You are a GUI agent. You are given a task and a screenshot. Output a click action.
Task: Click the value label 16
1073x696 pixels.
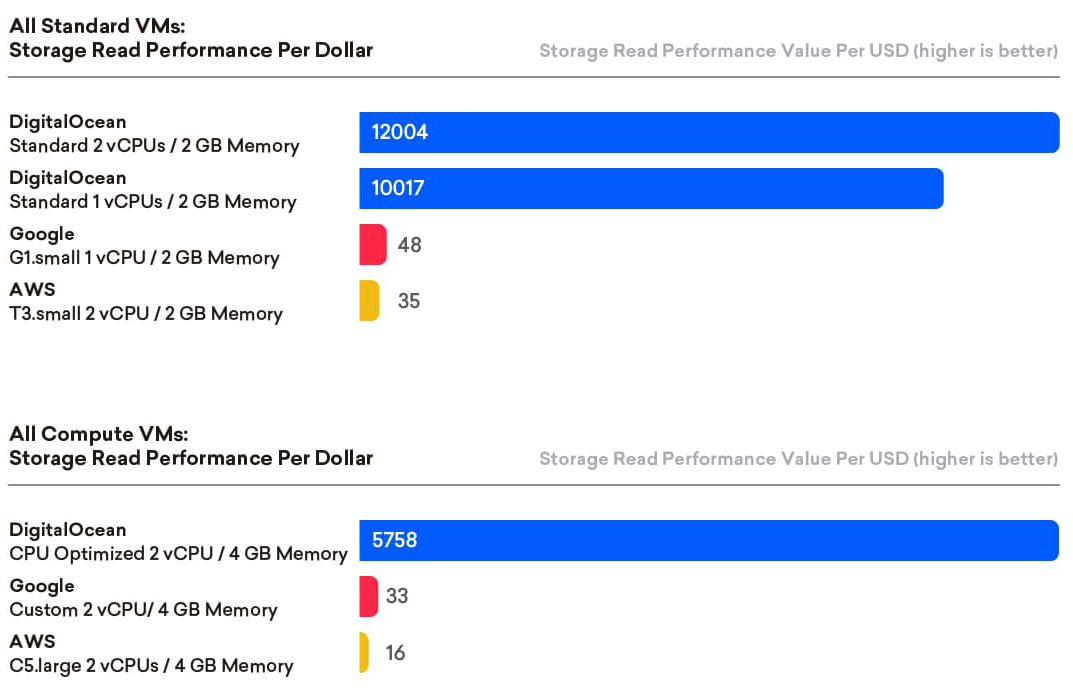coord(395,653)
